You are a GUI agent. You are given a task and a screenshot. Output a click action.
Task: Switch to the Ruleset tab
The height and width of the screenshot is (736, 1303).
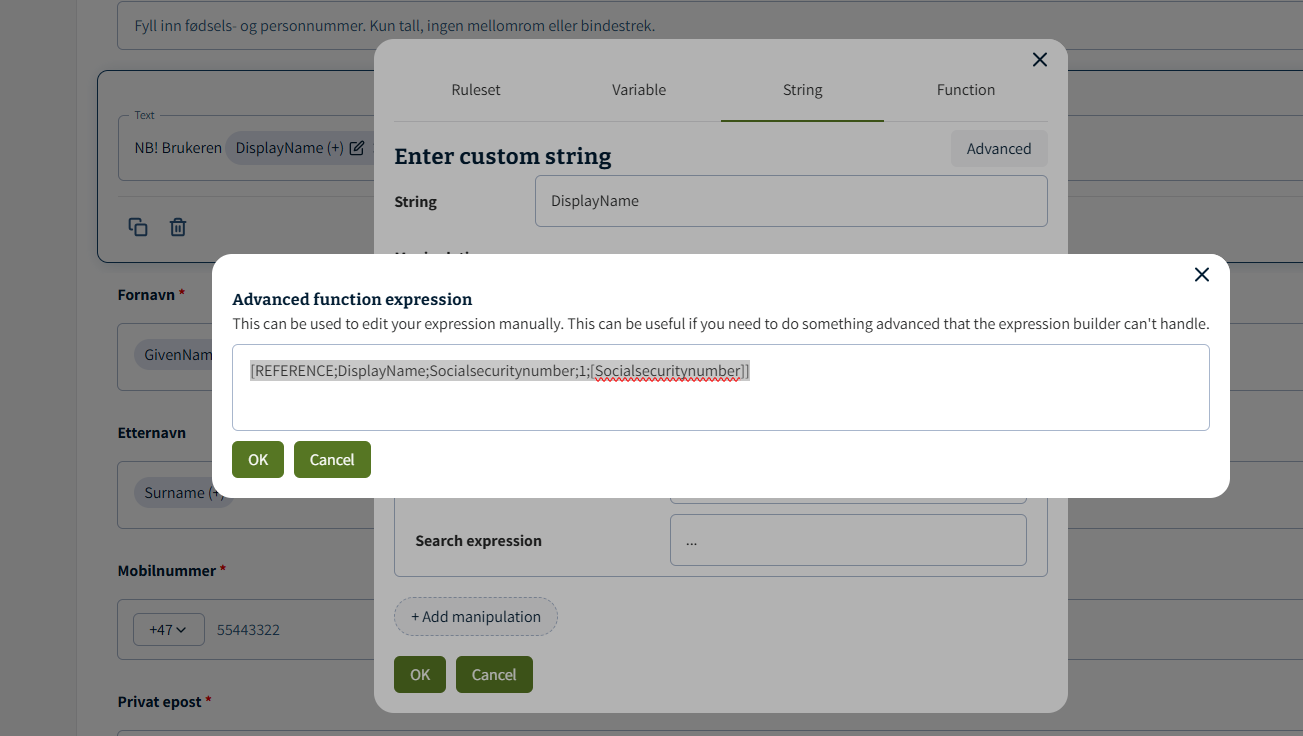(476, 90)
